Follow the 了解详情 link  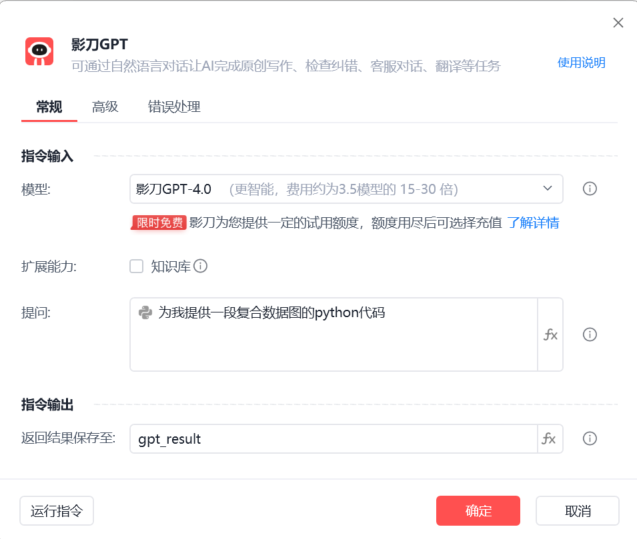[x=533, y=223]
